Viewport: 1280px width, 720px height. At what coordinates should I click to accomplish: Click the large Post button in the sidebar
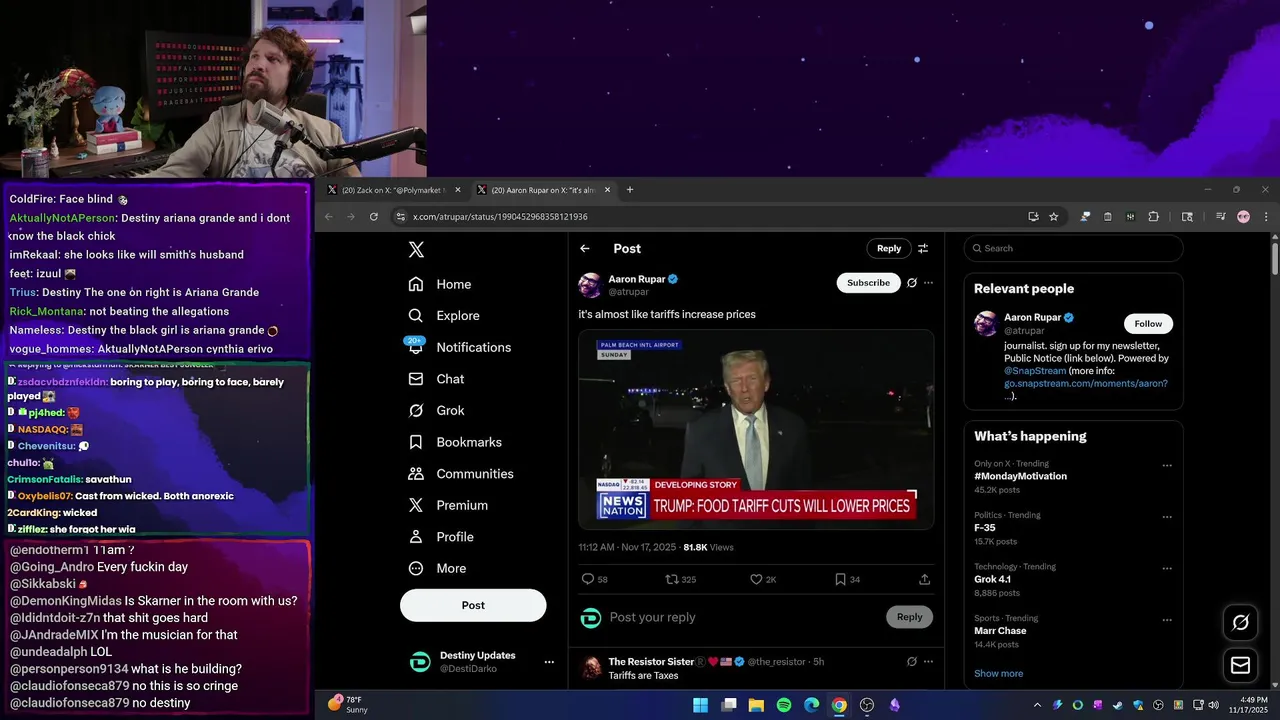(473, 605)
